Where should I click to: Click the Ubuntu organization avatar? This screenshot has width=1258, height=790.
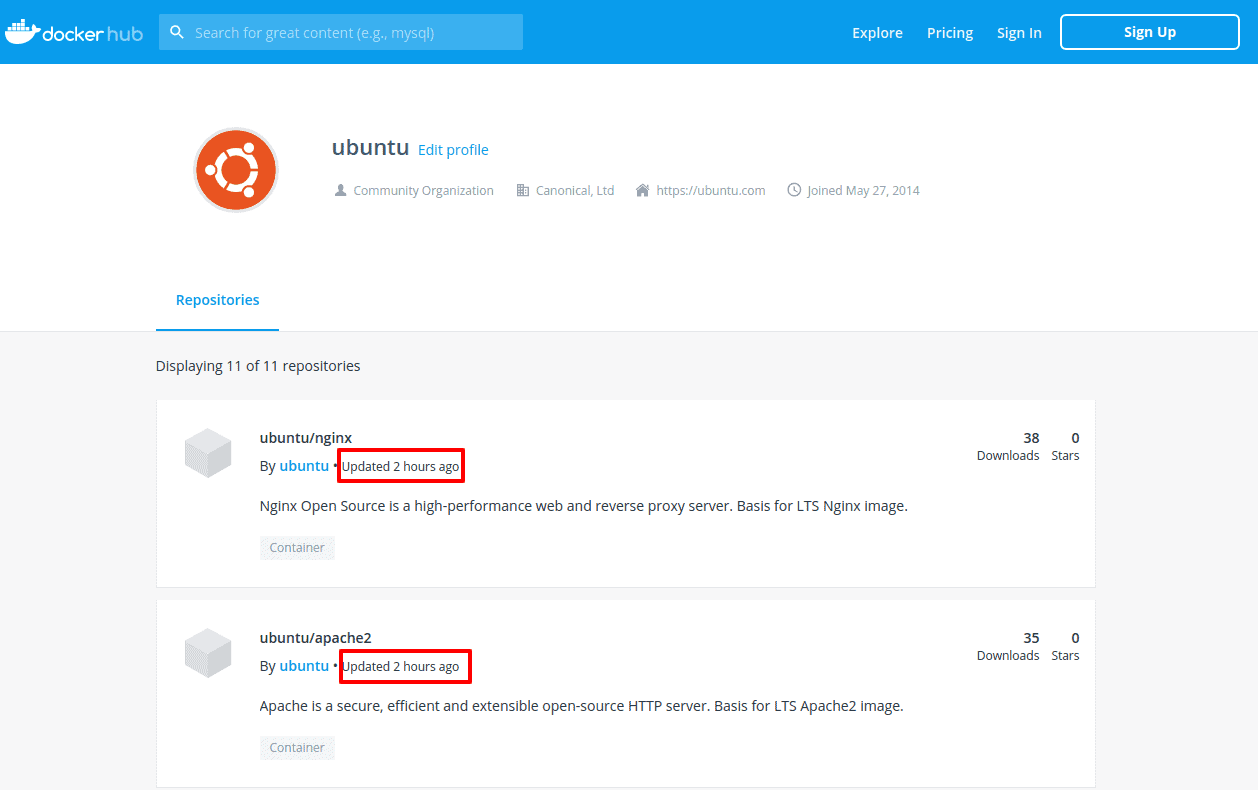click(235, 170)
